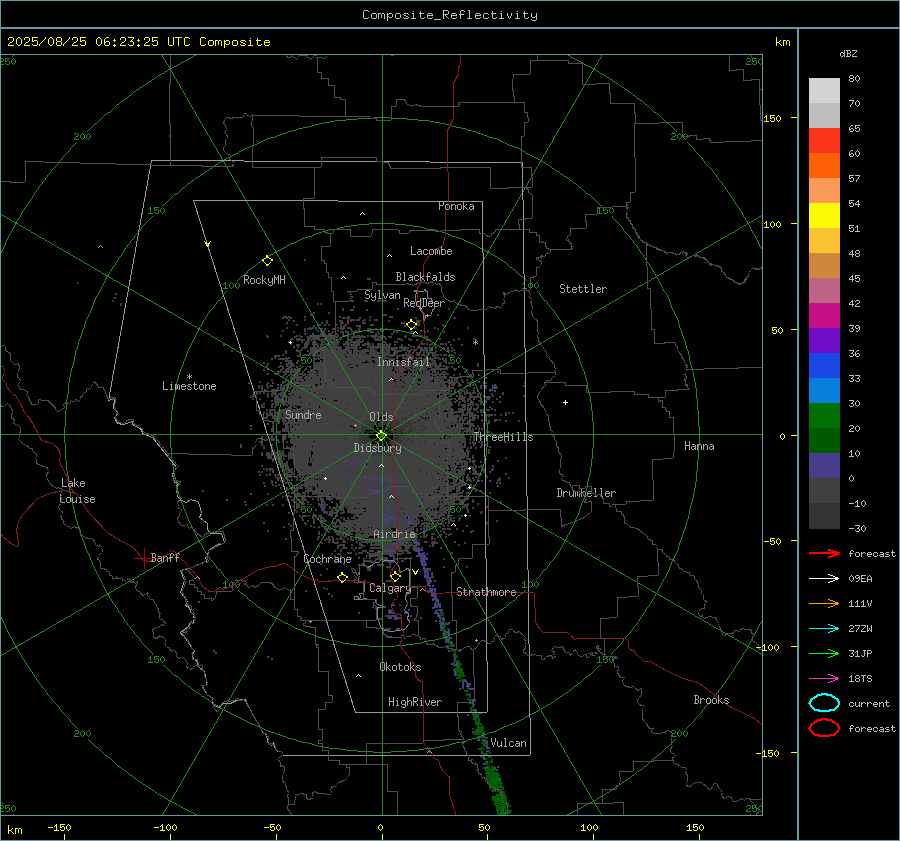This screenshot has height=841, width=900.
Task: Click the white 09EA arrow in legend
Action: coord(824,579)
